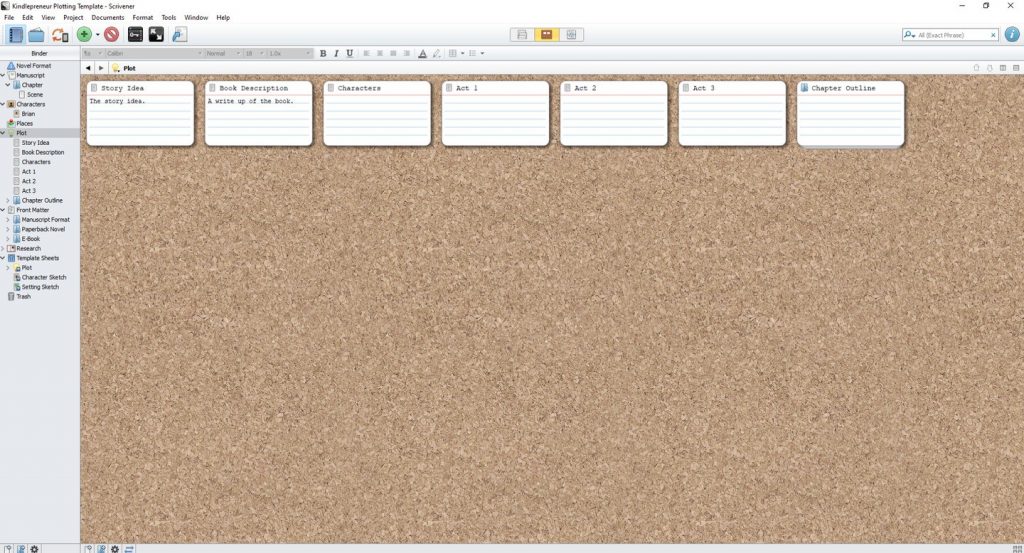Open the 1.0x line spacing dropdown
1024x553 pixels.
[x=289, y=54]
